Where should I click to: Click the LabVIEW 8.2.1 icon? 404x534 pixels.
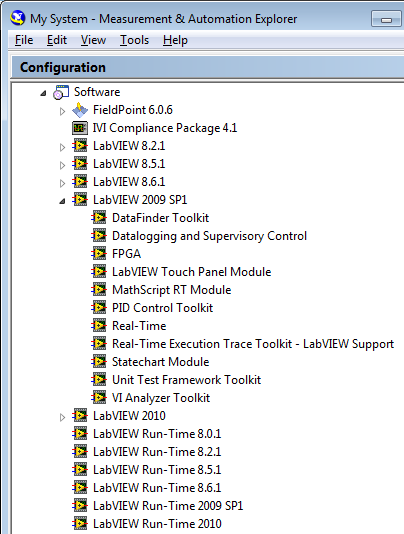coord(80,146)
